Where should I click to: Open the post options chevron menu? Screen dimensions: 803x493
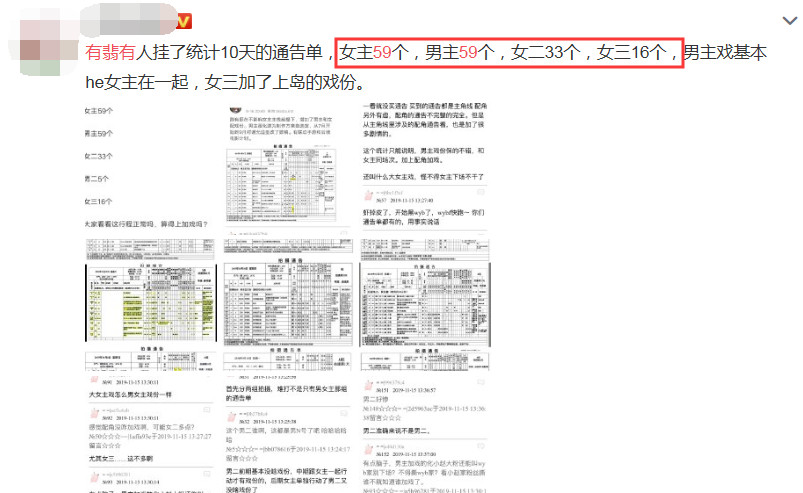point(790,21)
